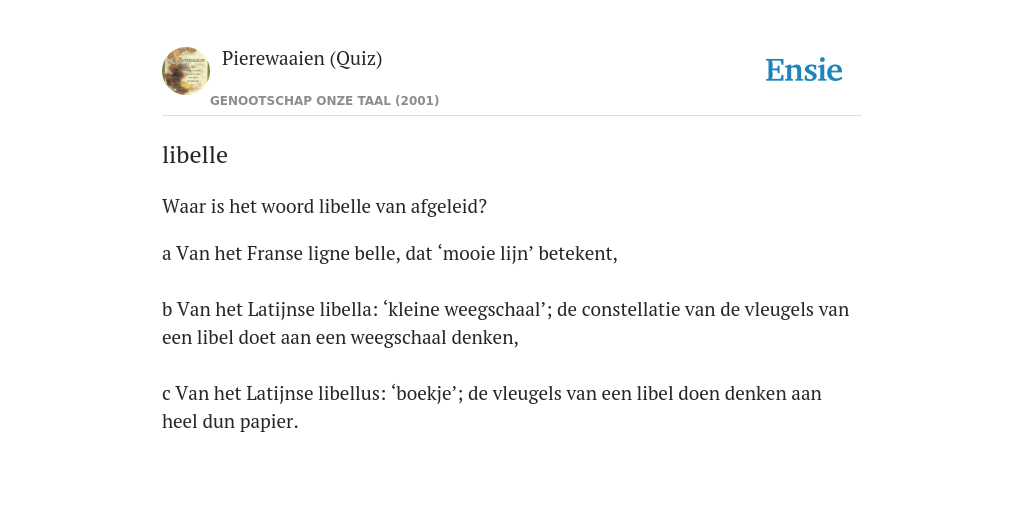
Task: Click the question about the origin of libelle
Action: click(x=325, y=207)
